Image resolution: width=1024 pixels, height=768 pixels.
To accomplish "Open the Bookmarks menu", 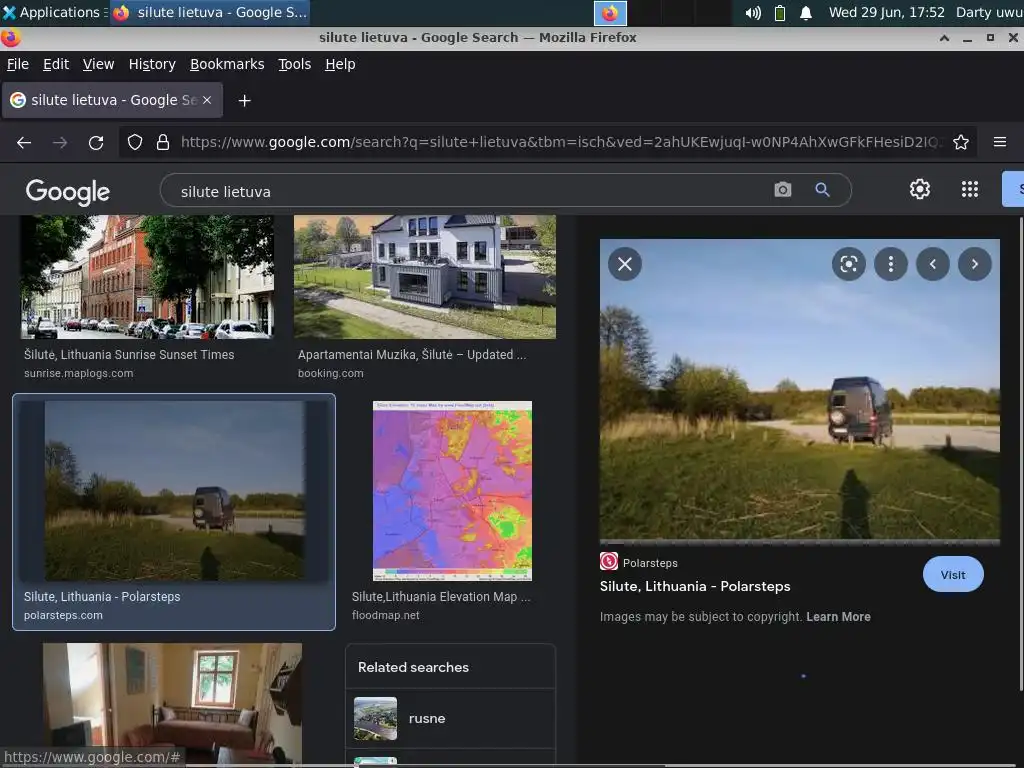I will (x=227, y=64).
